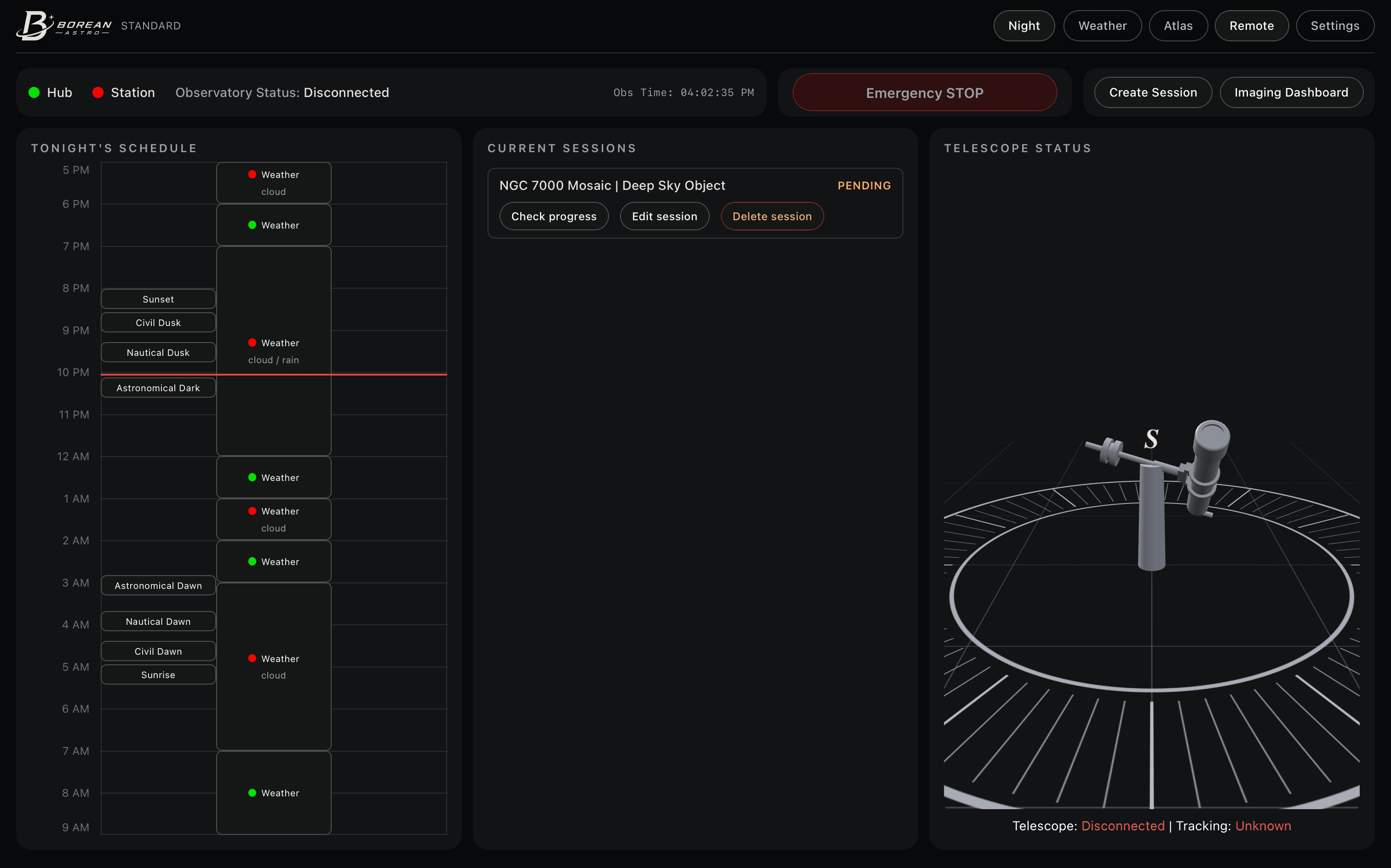Hit the Emergency STOP button
This screenshot has height=868, width=1391.
click(924, 92)
